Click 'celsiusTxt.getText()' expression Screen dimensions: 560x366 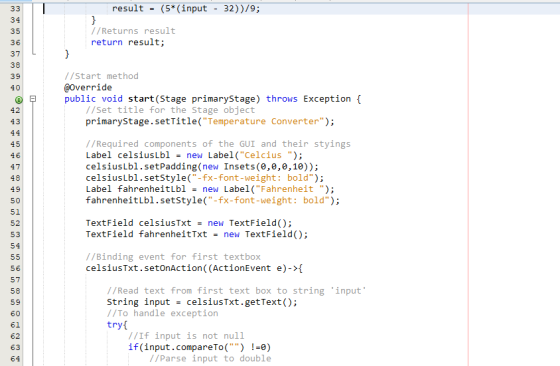(x=239, y=302)
